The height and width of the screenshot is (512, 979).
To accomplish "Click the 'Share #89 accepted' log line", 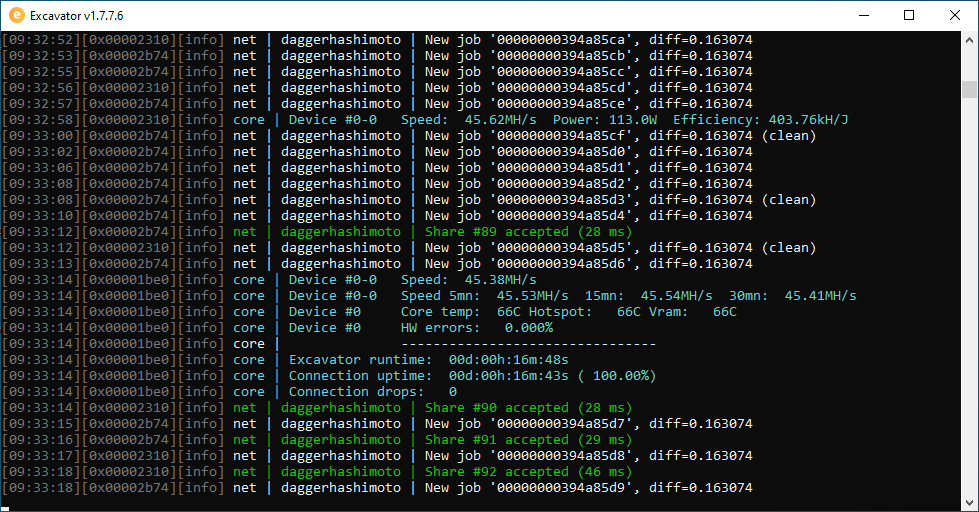I will (528, 232).
